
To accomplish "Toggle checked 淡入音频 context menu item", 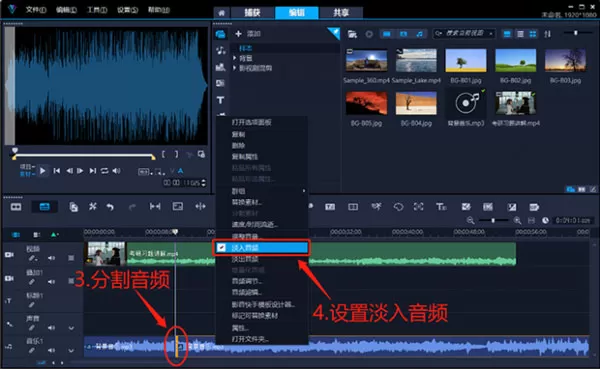I will (261, 248).
